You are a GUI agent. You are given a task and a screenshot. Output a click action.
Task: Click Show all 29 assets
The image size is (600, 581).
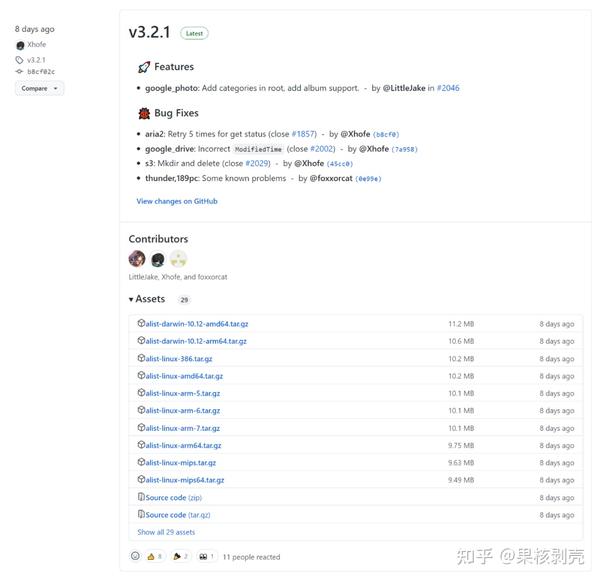(x=166, y=532)
